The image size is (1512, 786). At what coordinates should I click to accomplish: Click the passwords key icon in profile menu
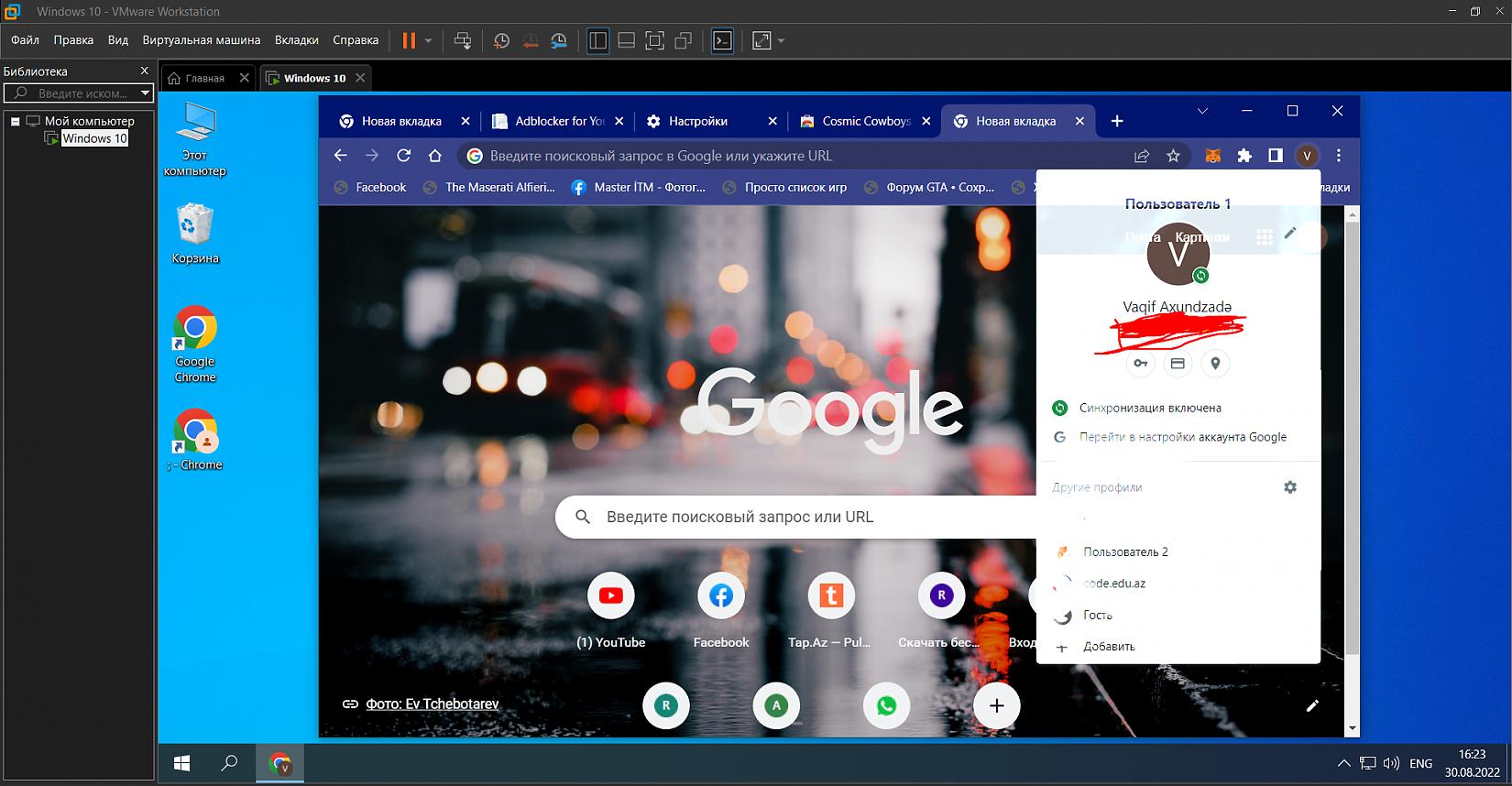click(1140, 364)
